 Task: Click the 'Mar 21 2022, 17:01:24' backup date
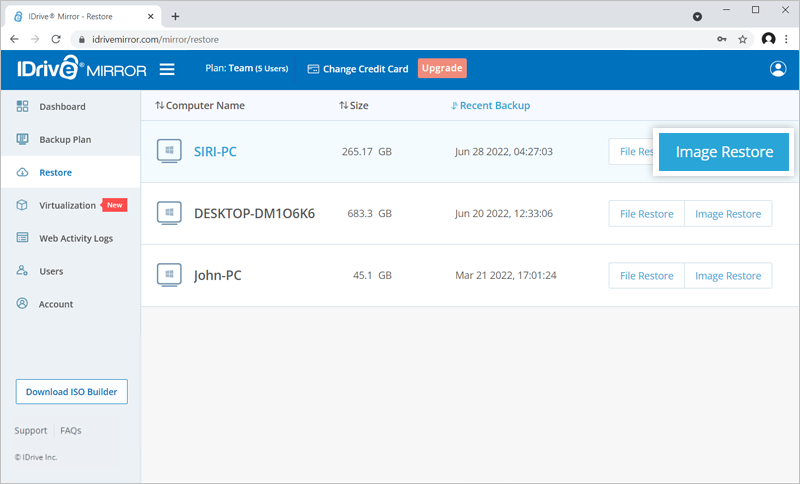coord(506,275)
